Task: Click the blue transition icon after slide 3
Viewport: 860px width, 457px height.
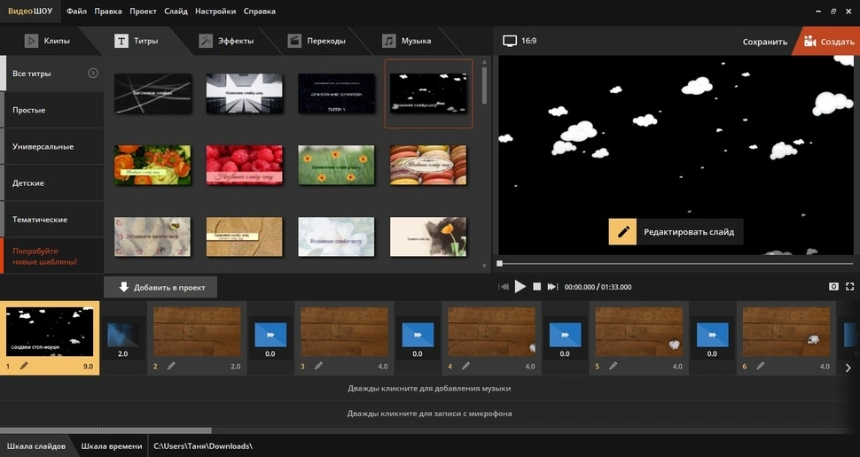Action: [x=417, y=335]
